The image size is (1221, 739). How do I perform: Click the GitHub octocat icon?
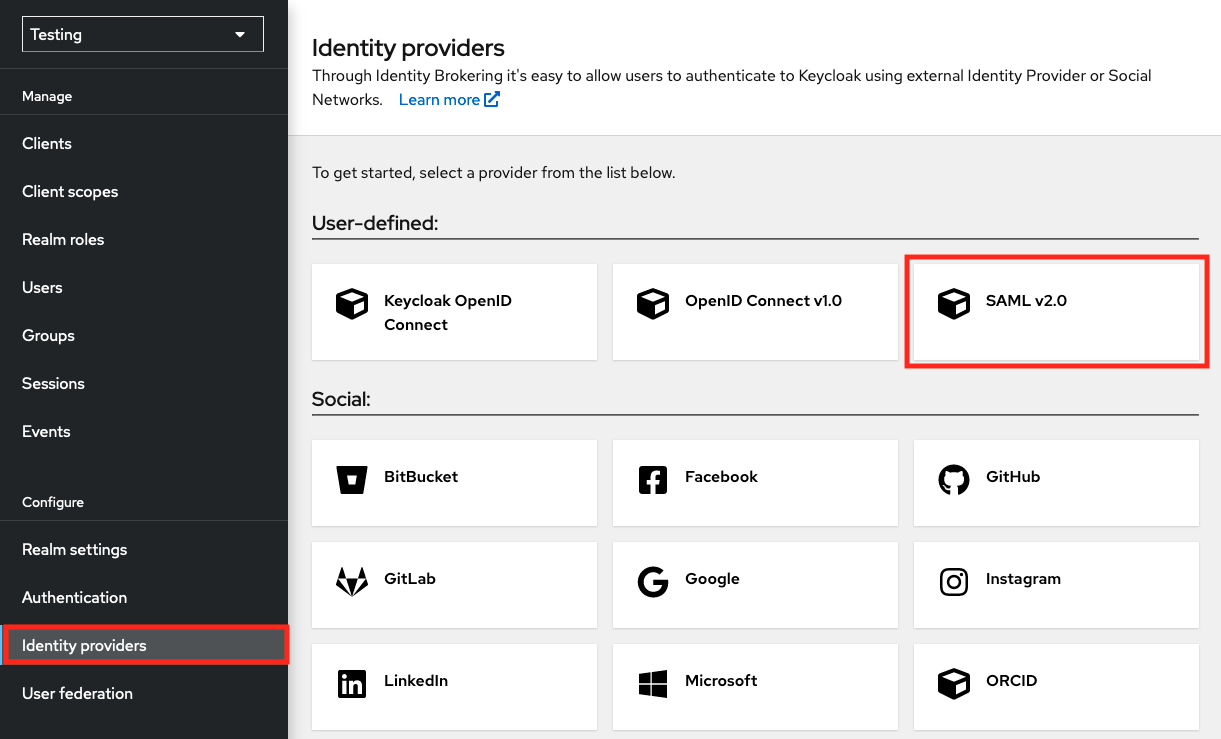953,479
